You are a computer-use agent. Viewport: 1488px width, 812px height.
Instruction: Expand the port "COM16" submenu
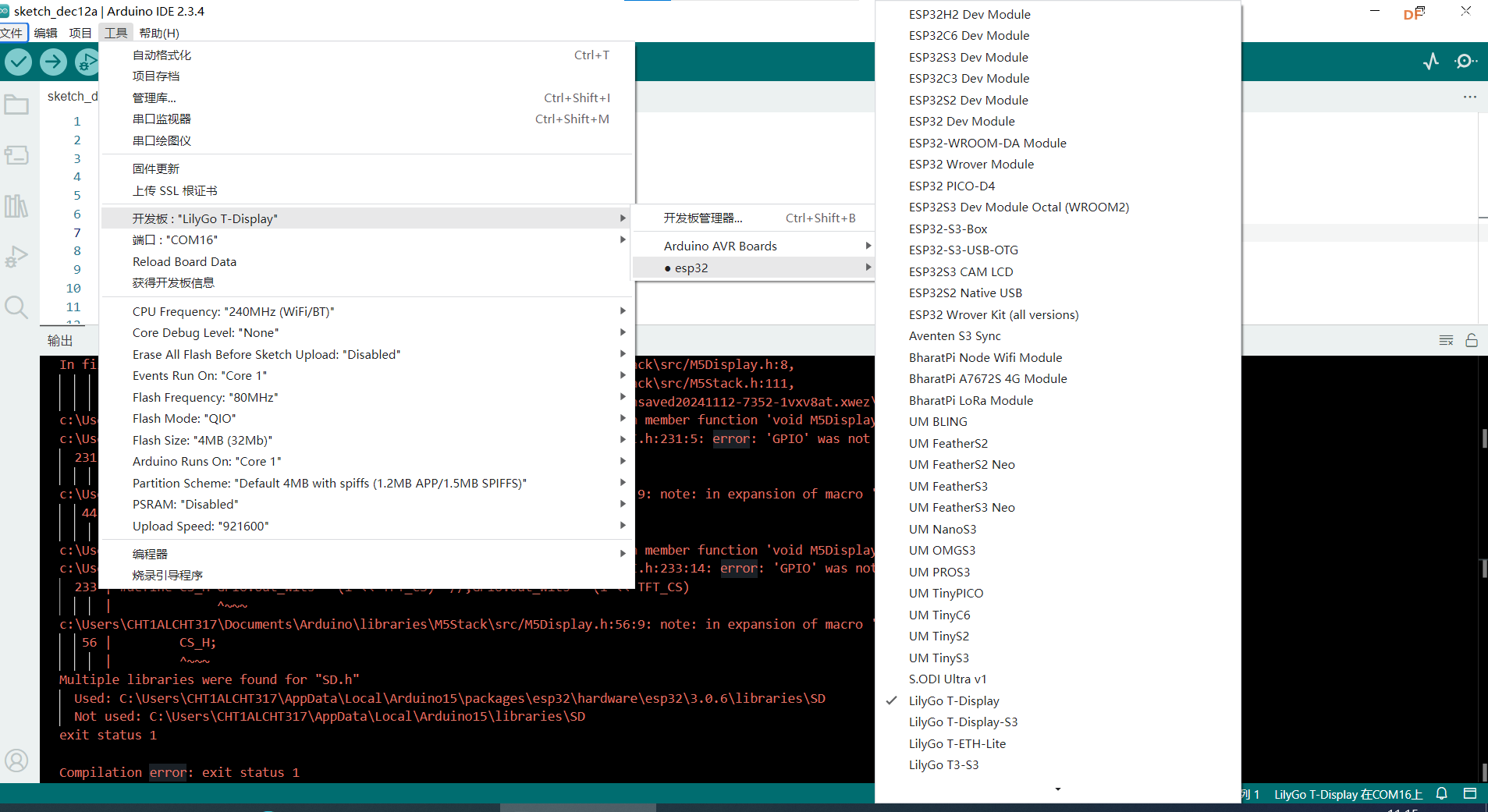coord(367,239)
